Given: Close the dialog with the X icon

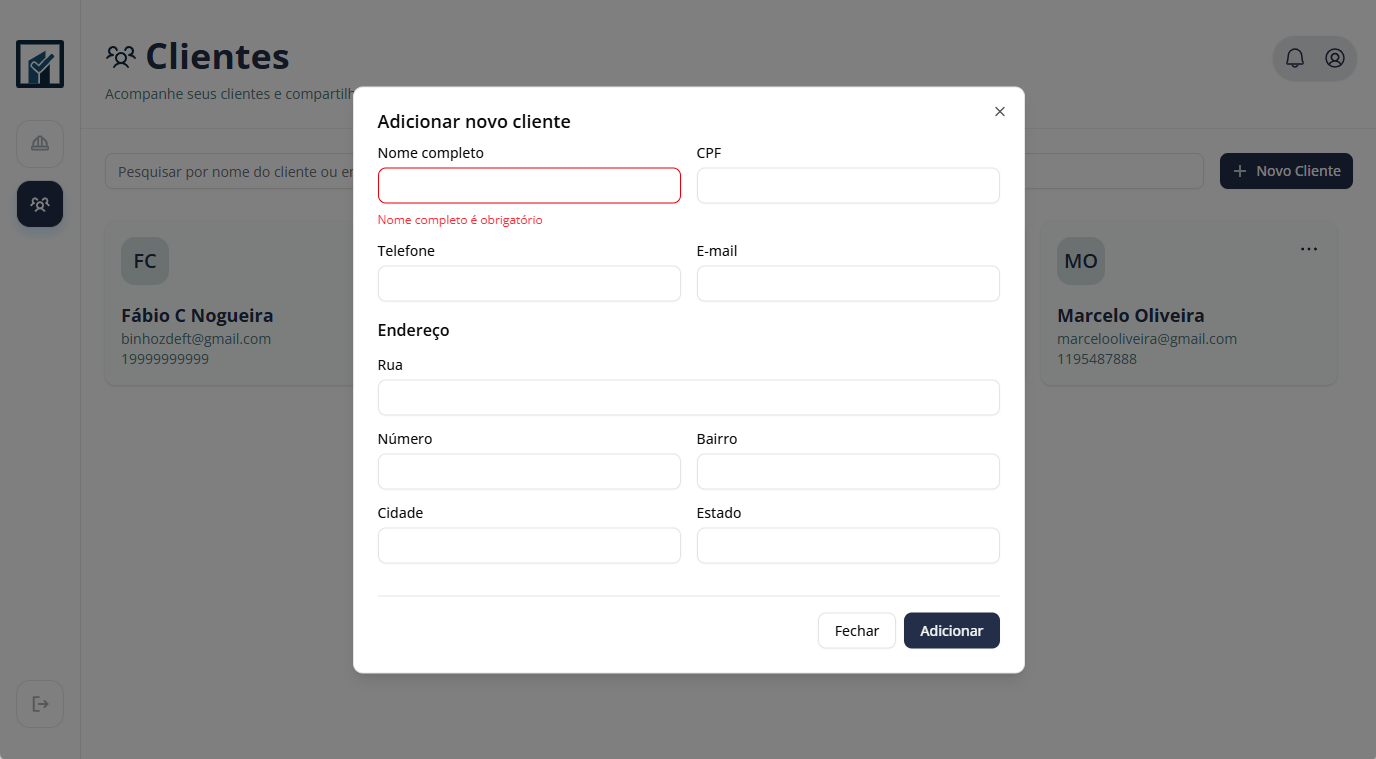Looking at the screenshot, I should (x=999, y=112).
